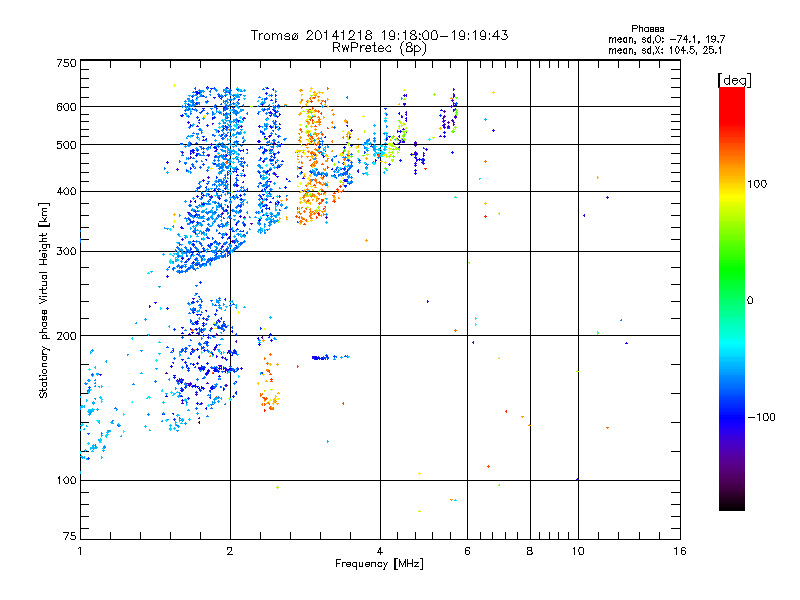Click the '1' MHz frequency tick label
800x600 pixels.
point(80,551)
